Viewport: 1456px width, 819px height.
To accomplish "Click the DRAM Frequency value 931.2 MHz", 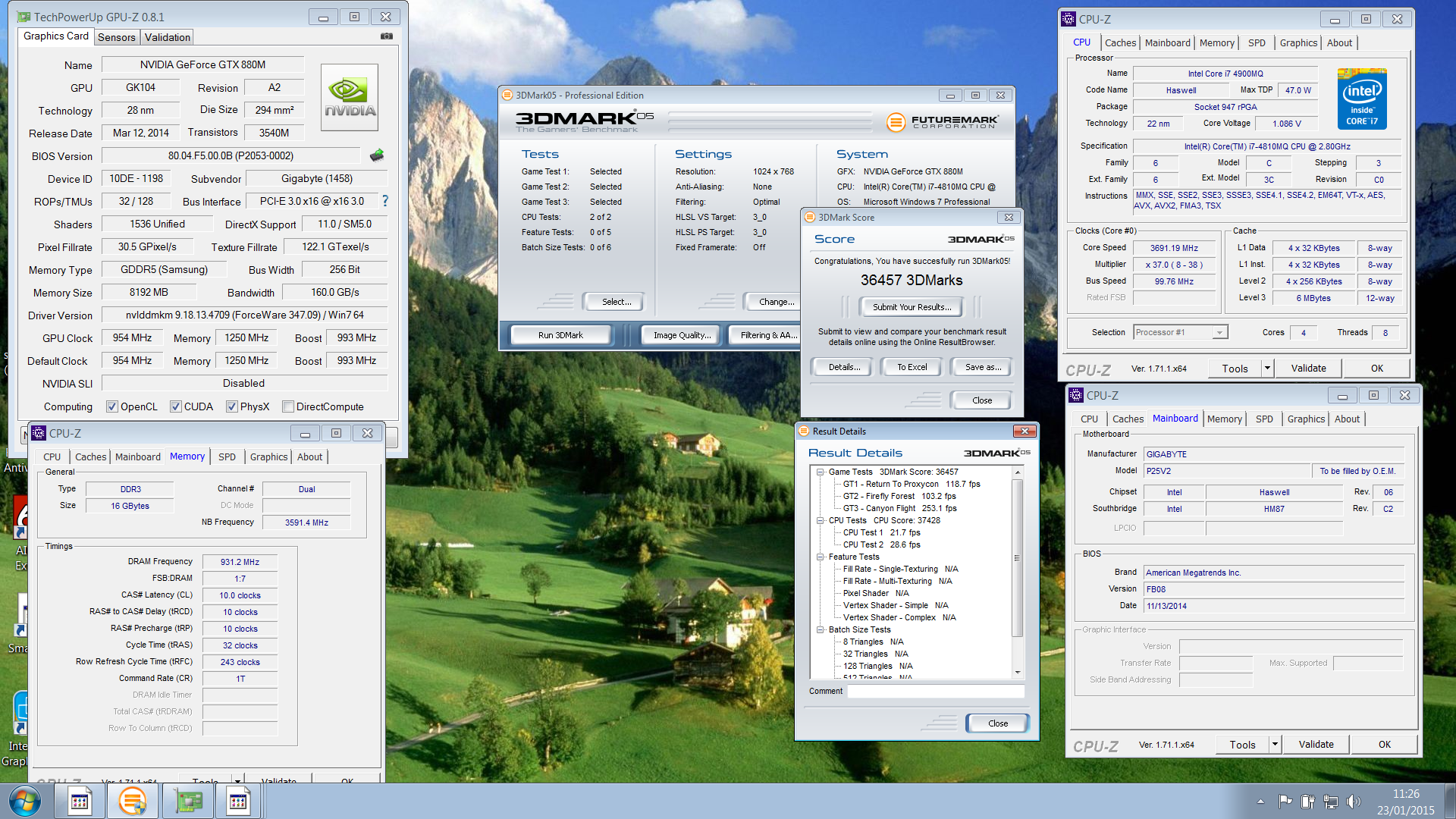I will pyautogui.click(x=240, y=562).
